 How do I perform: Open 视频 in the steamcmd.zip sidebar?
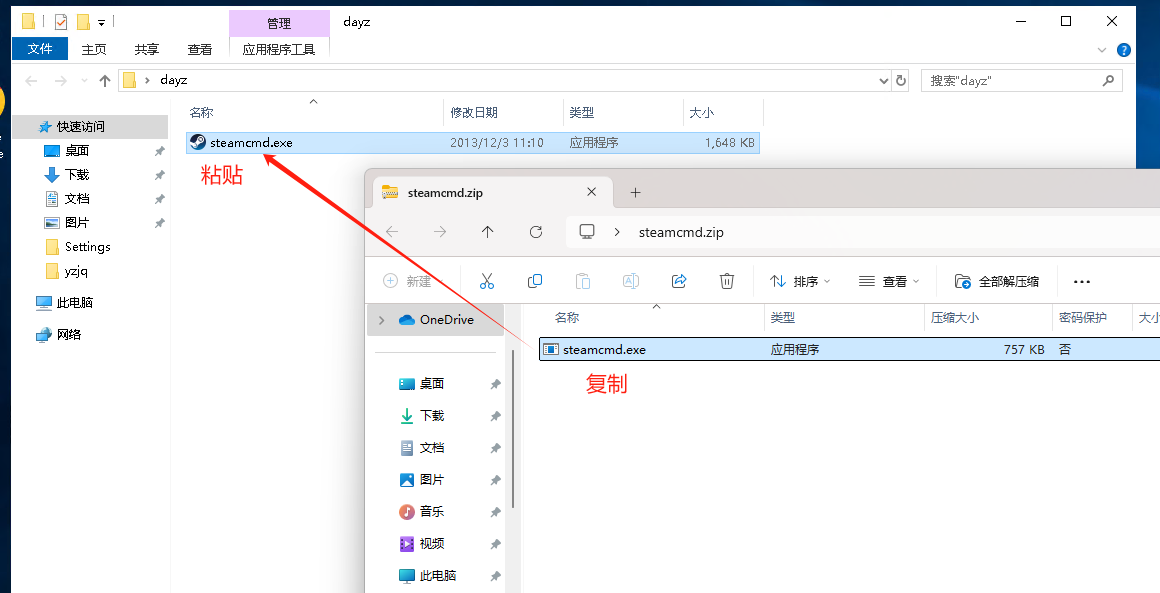pyautogui.click(x=432, y=543)
